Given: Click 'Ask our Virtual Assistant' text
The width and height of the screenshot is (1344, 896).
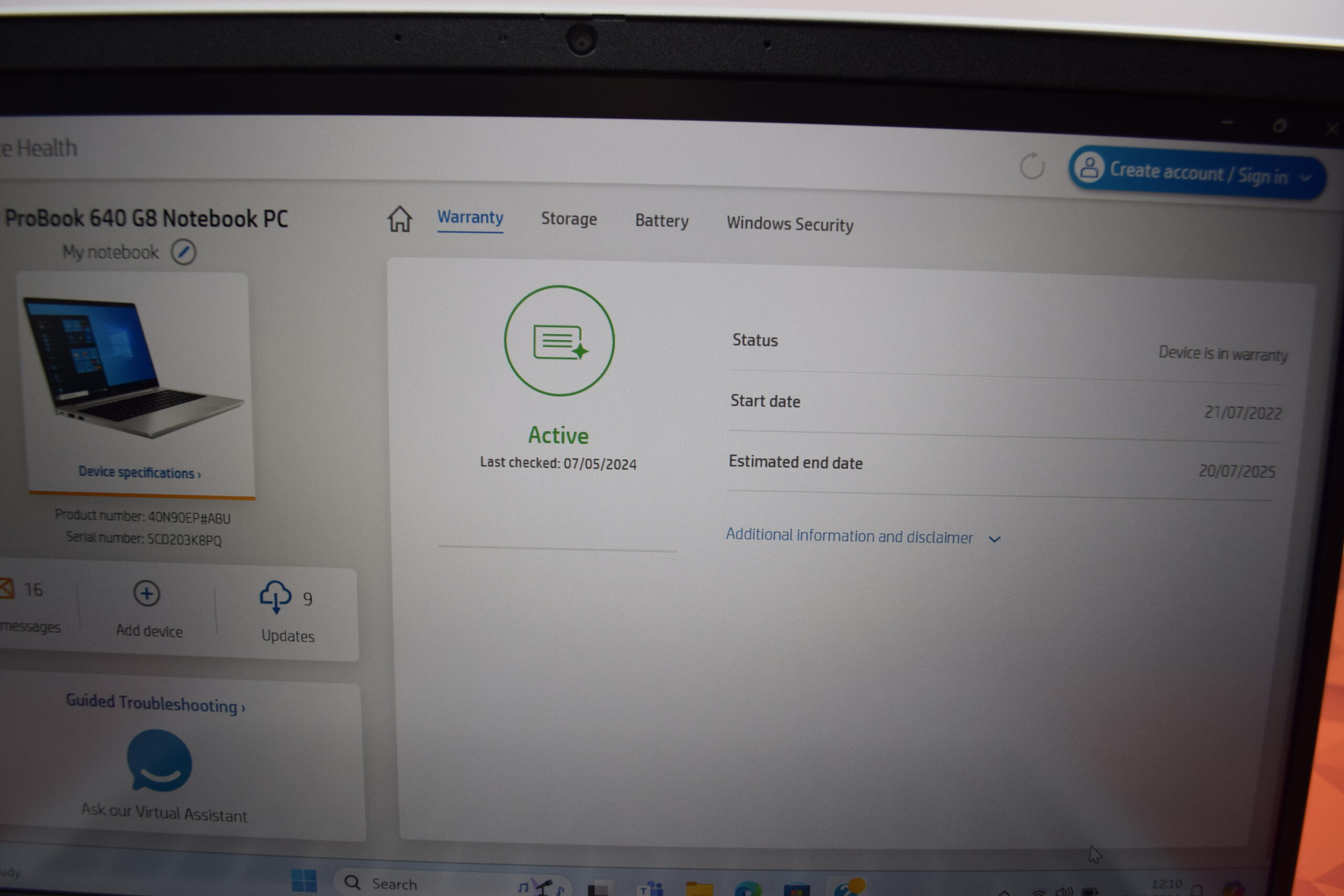Looking at the screenshot, I should click(x=164, y=812).
